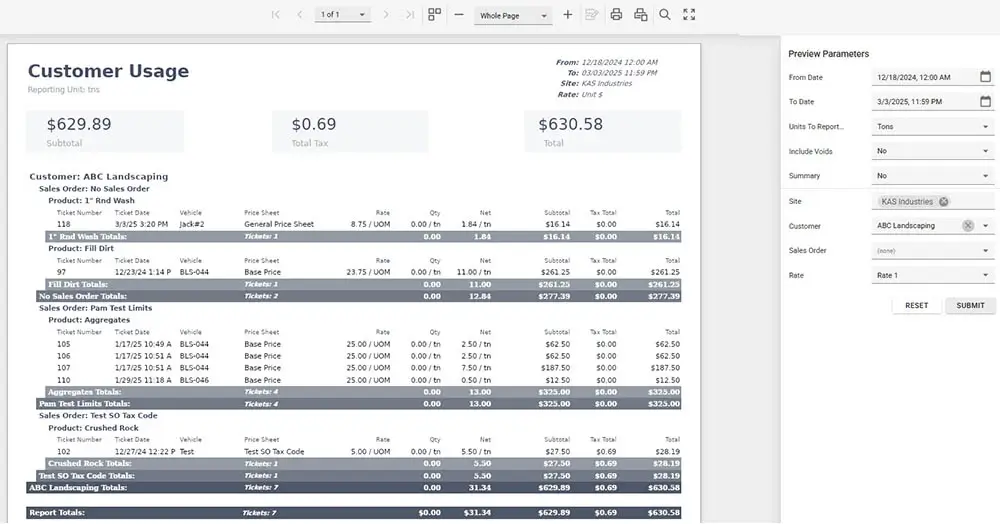The height and width of the screenshot is (524, 1000).
Task: Click the Print report icon
Action: pyautogui.click(x=616, y=15)
